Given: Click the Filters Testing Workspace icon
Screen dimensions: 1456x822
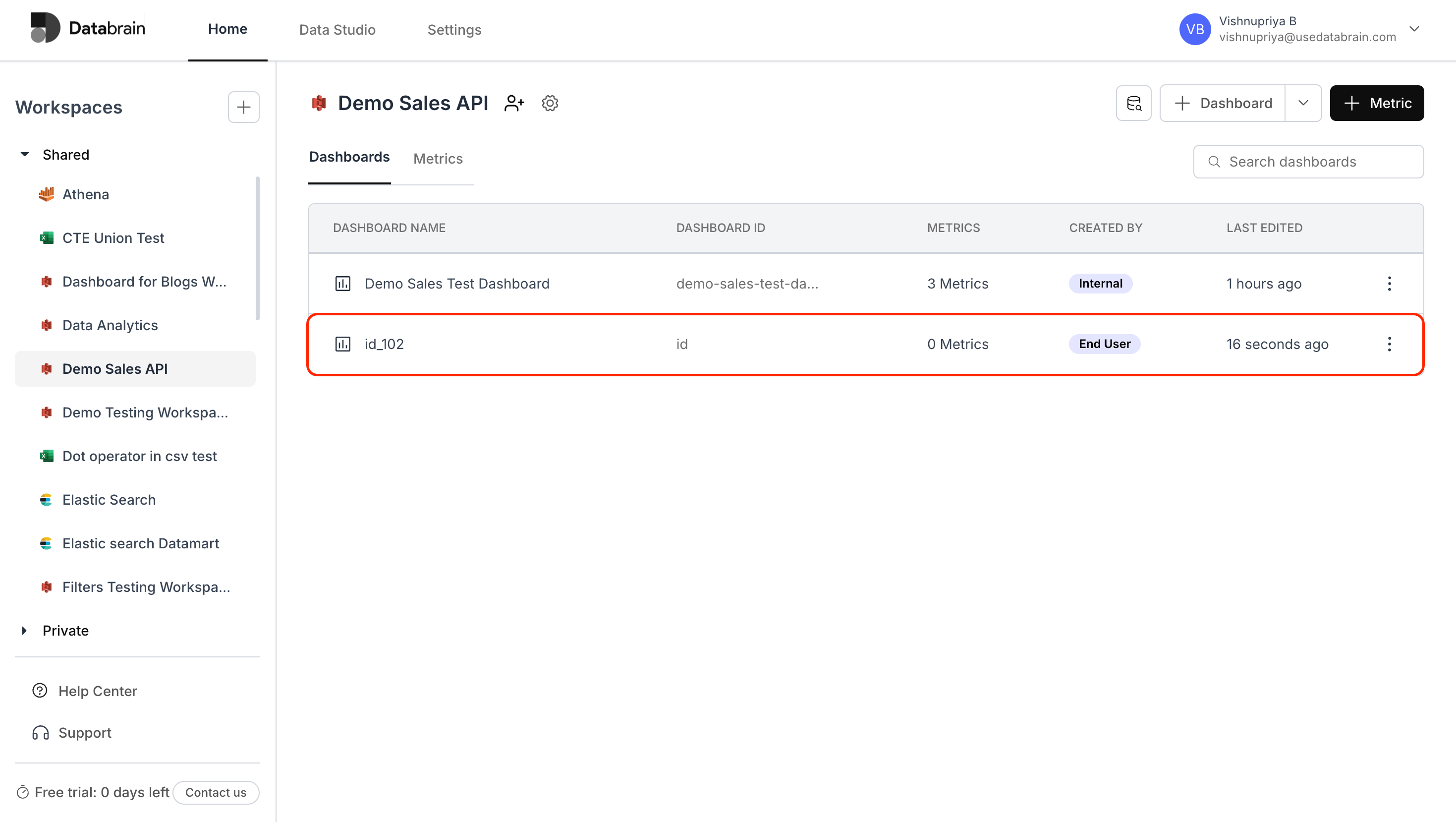Looking at the screenshot, I should coord(47,587).
